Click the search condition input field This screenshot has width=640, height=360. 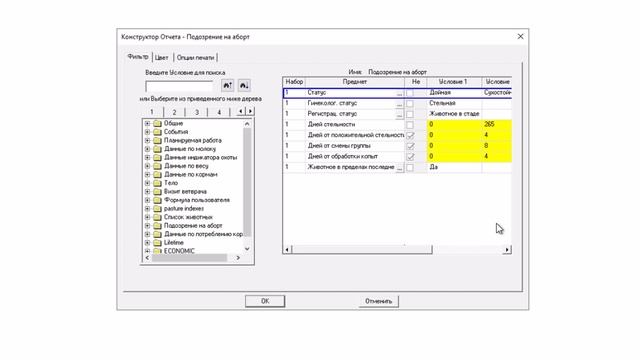point(180,86)
